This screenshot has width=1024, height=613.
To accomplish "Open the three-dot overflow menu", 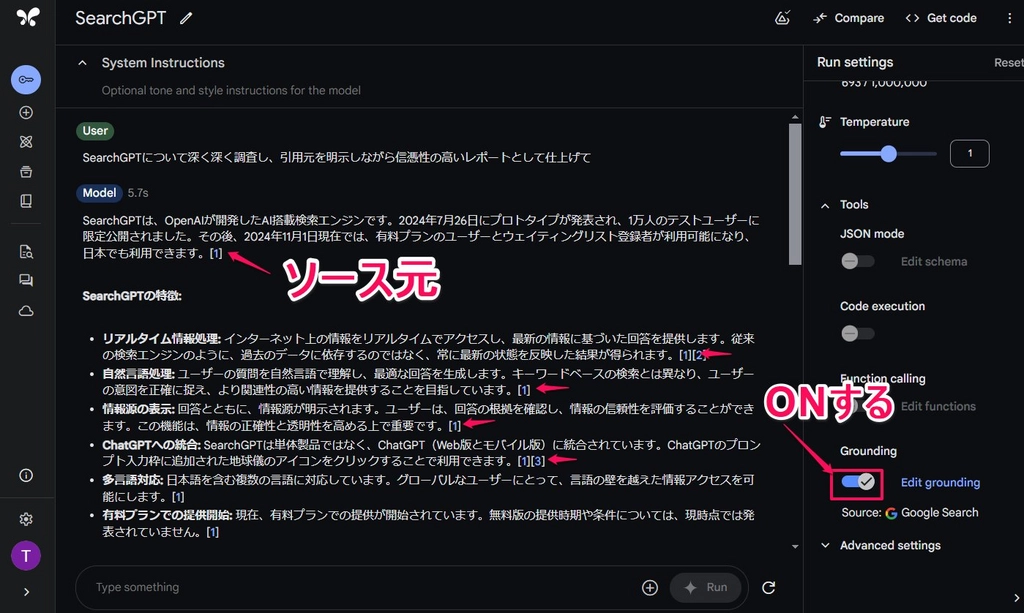I will point(1010,18).
